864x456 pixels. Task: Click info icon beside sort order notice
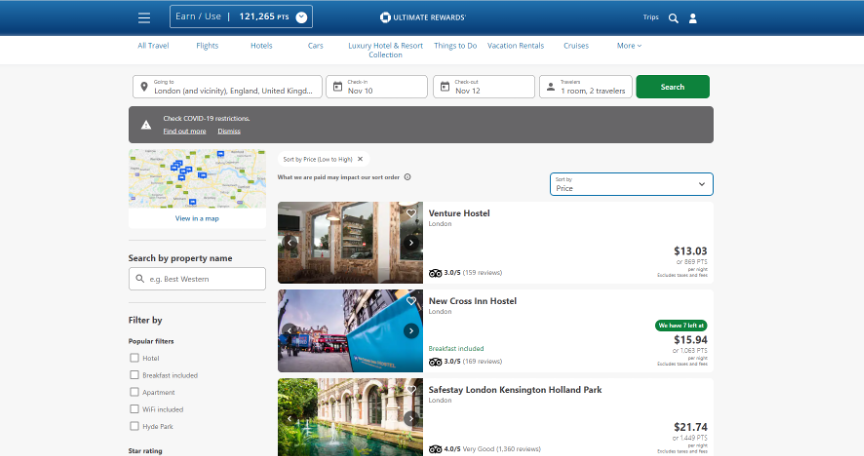point(407,177)
